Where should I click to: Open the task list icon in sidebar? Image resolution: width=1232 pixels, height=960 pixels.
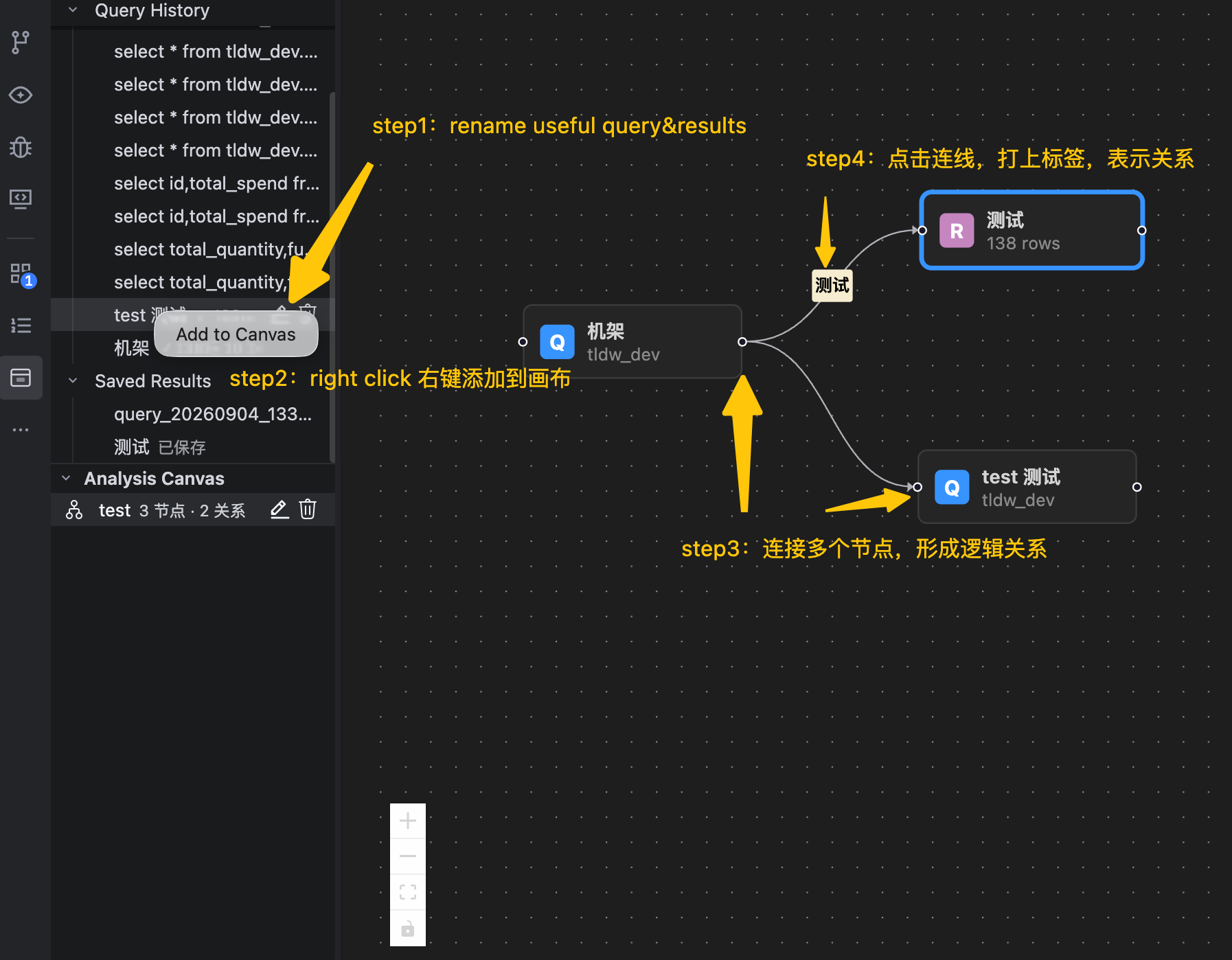[21, 325]
